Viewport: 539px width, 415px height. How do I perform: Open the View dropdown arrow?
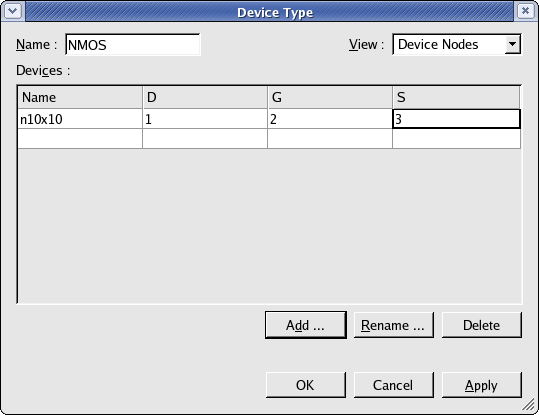click(513, 44)
